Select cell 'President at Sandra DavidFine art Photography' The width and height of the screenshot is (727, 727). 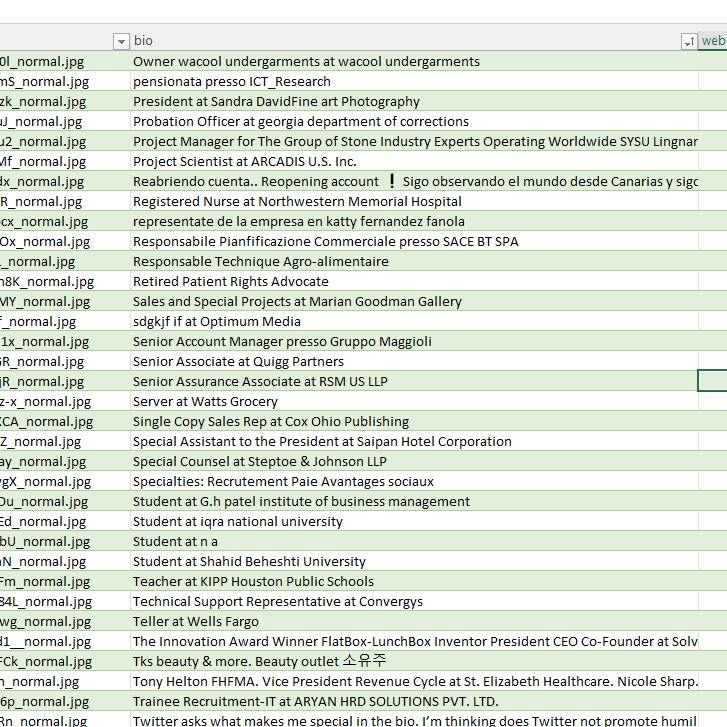[x=414, y=101]
